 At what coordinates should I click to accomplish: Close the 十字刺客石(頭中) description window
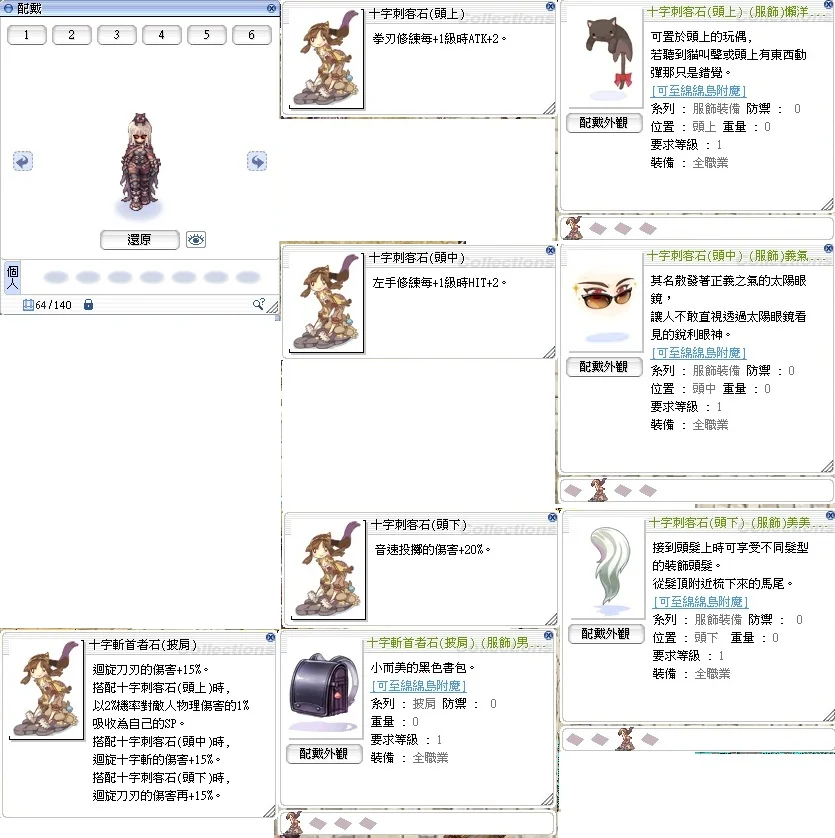(x=550, y=250)
